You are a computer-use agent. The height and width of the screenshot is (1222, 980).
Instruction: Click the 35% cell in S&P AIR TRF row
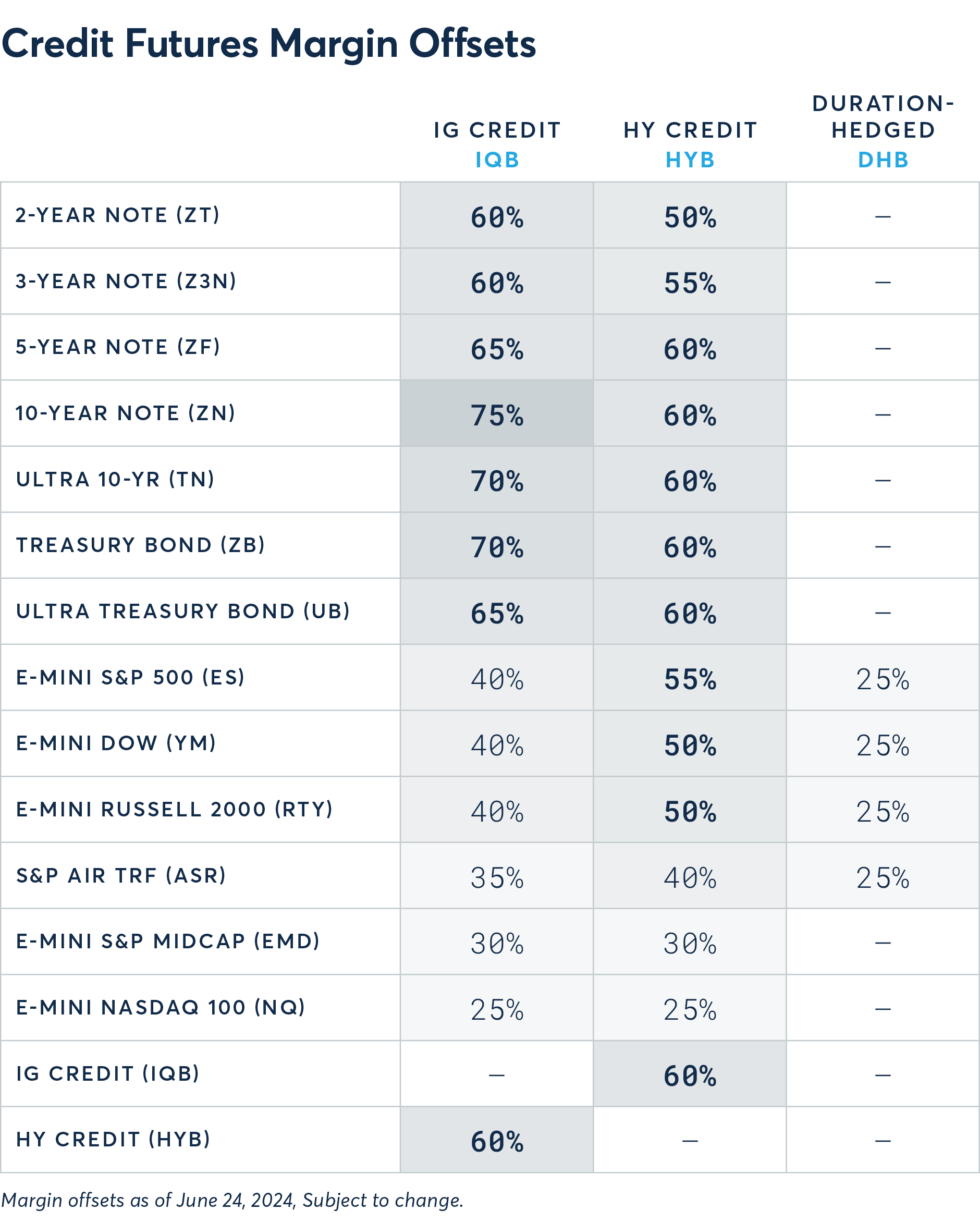point(497,877)
